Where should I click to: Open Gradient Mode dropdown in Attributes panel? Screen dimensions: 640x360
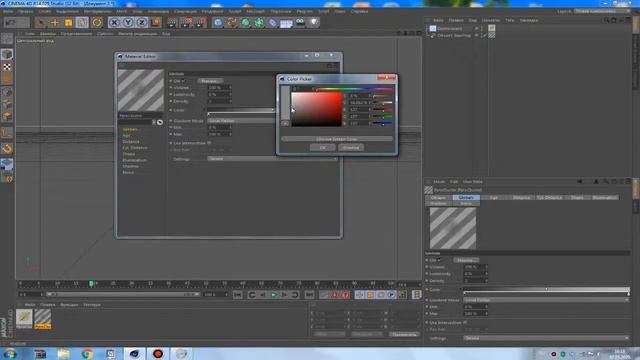(x=547, y=300)
